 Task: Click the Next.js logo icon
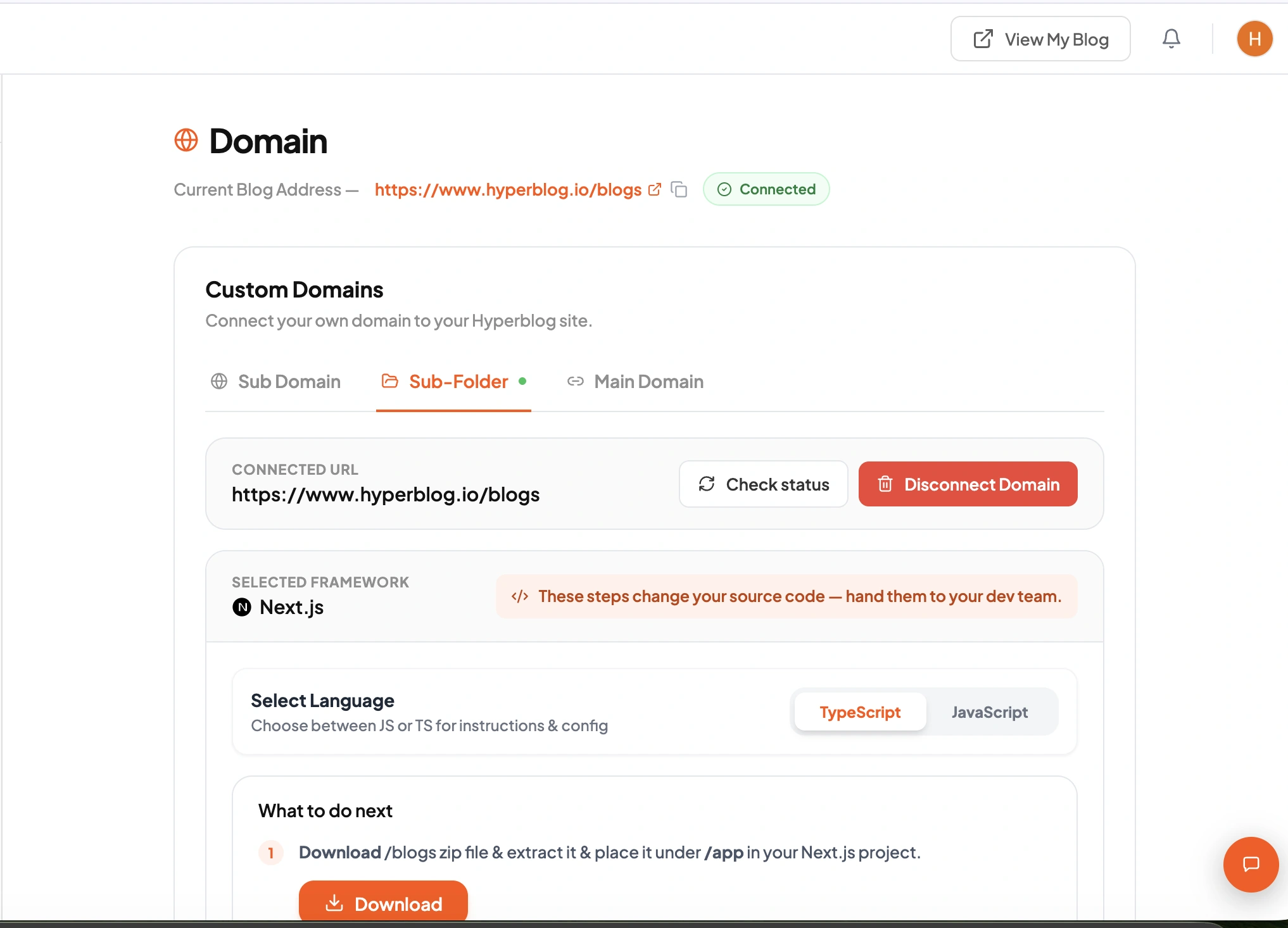point(242,607)
